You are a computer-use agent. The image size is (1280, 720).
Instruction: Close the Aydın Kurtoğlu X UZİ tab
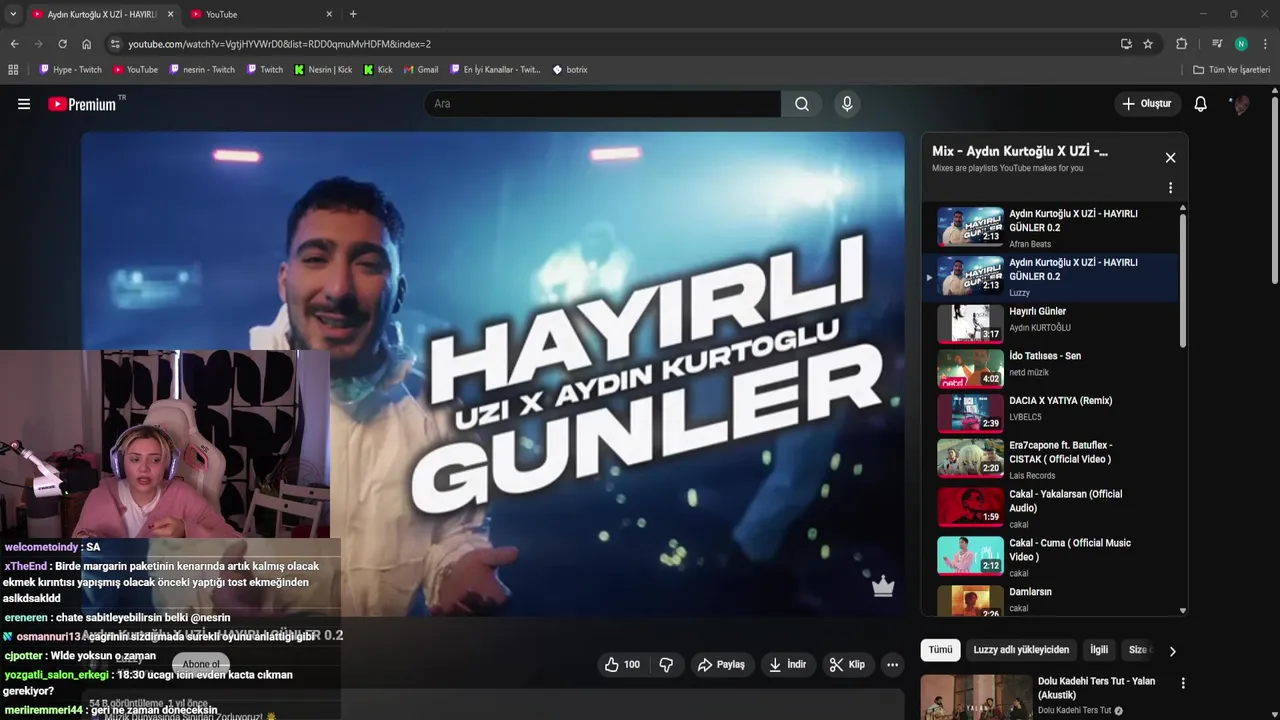(170, 14)
